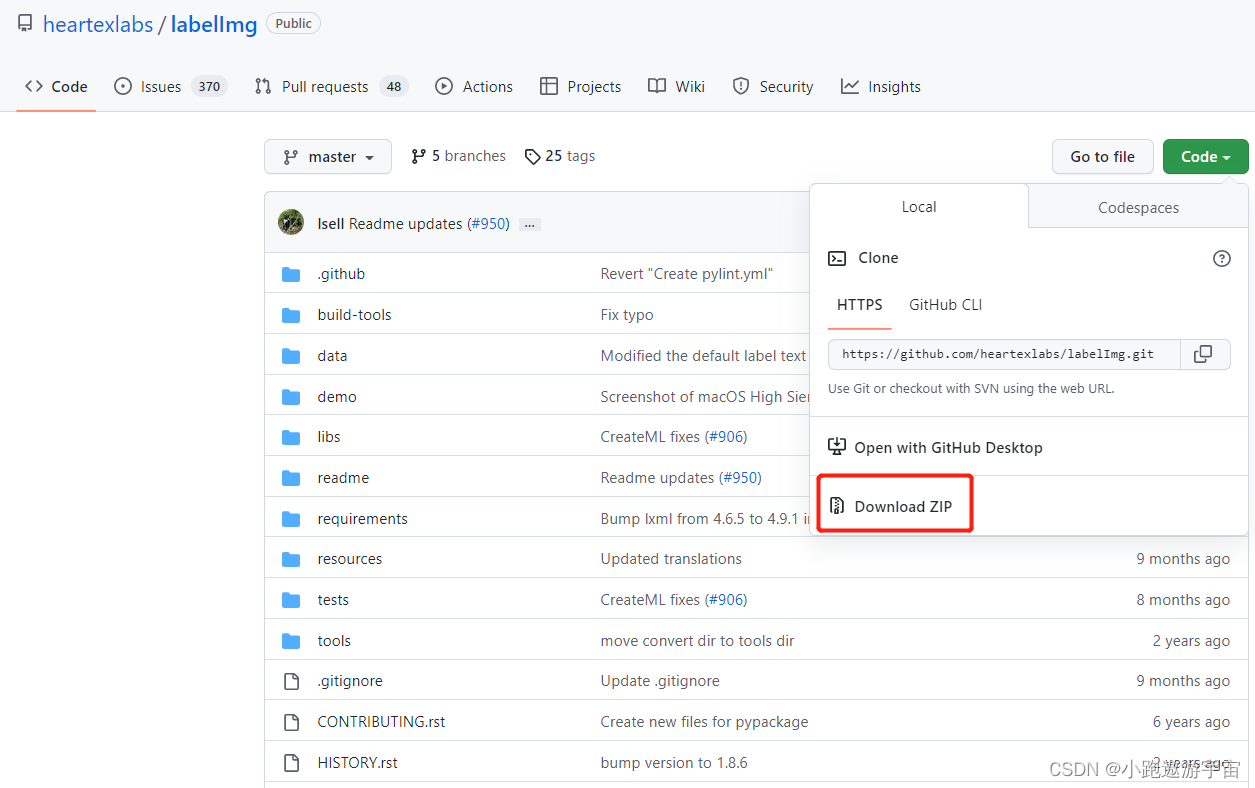
Task: Click the repository book icon beside heartexlabs
Action: [x=25, y=23]
